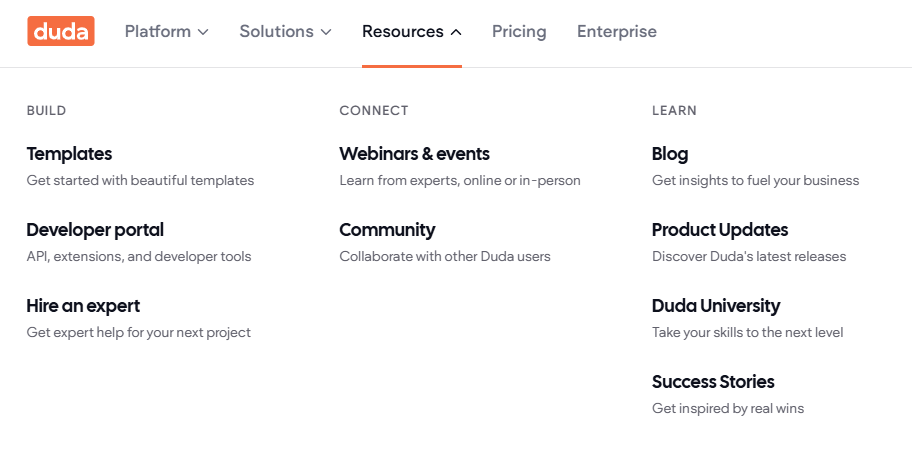
Task: Click 'Get expert help for your next project'
Action: point(139,333)
